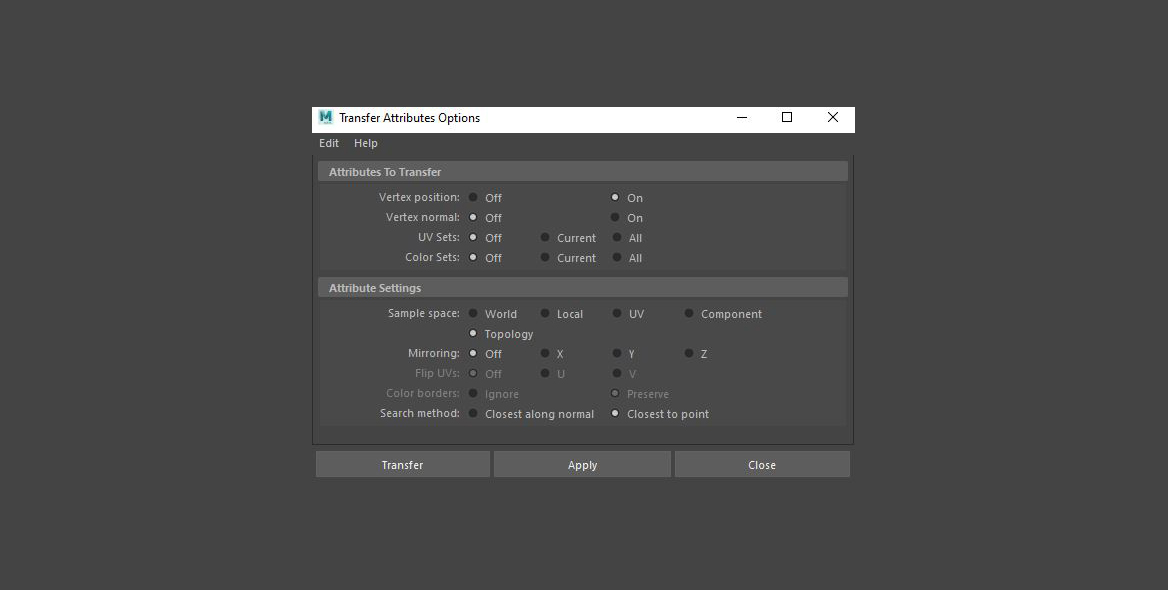Collapse the Attributes To Transfer section
This screenshot has height=590, width=1168.
[583, 171]
